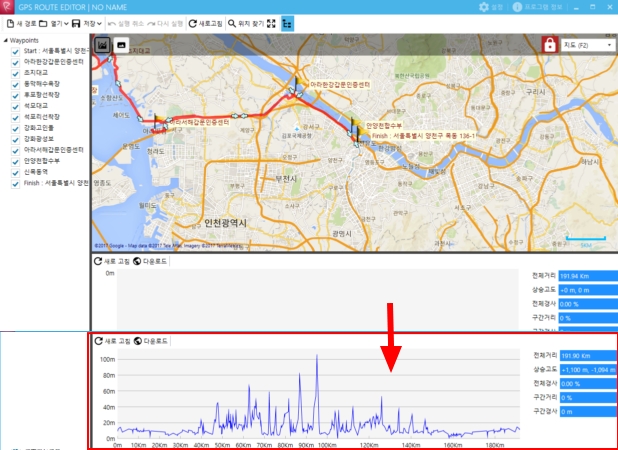Save the route with 저장
The width and height of the screenshot is (618, 450).
[84, 24]
